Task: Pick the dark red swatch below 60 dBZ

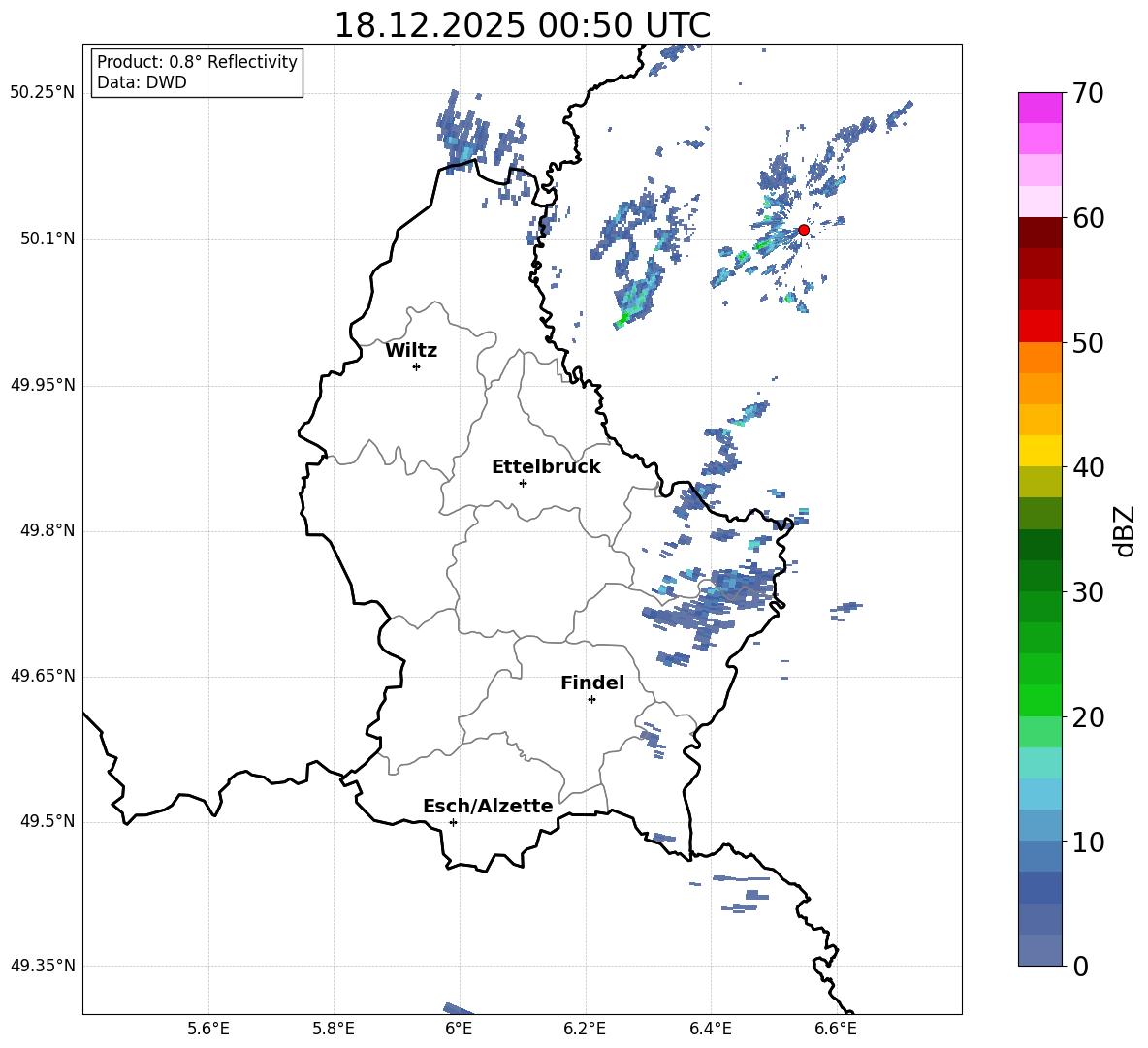Action: point(1039,233)
